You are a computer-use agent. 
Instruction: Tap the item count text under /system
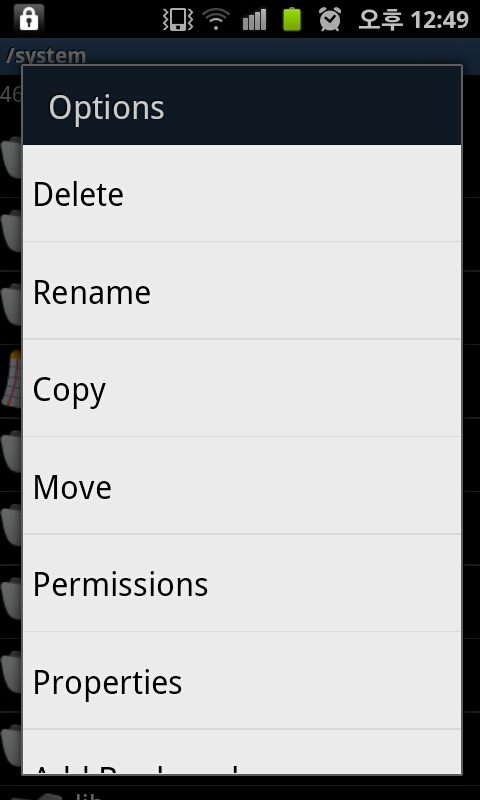click(11, 94)
